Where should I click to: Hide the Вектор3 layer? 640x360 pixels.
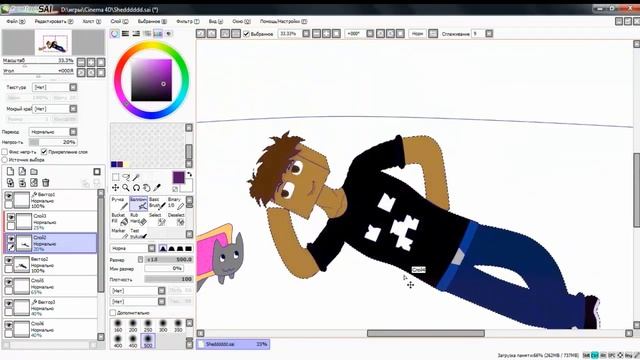[9, 303]
